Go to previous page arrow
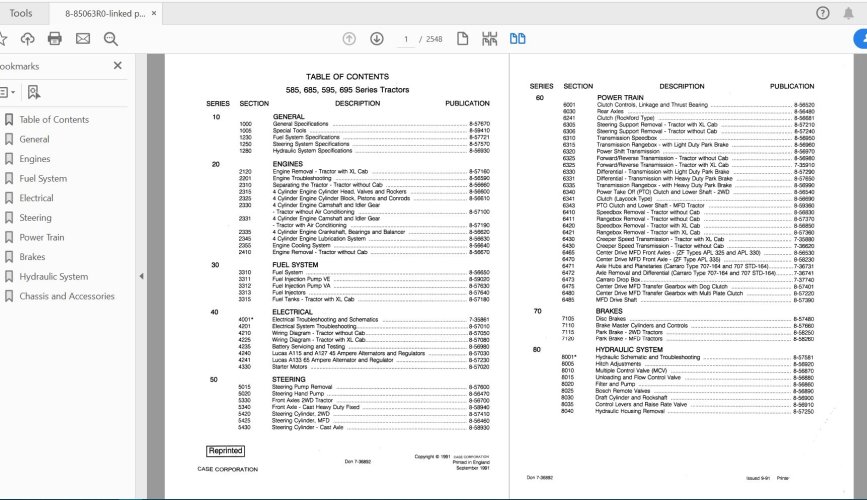 [349, 39]
